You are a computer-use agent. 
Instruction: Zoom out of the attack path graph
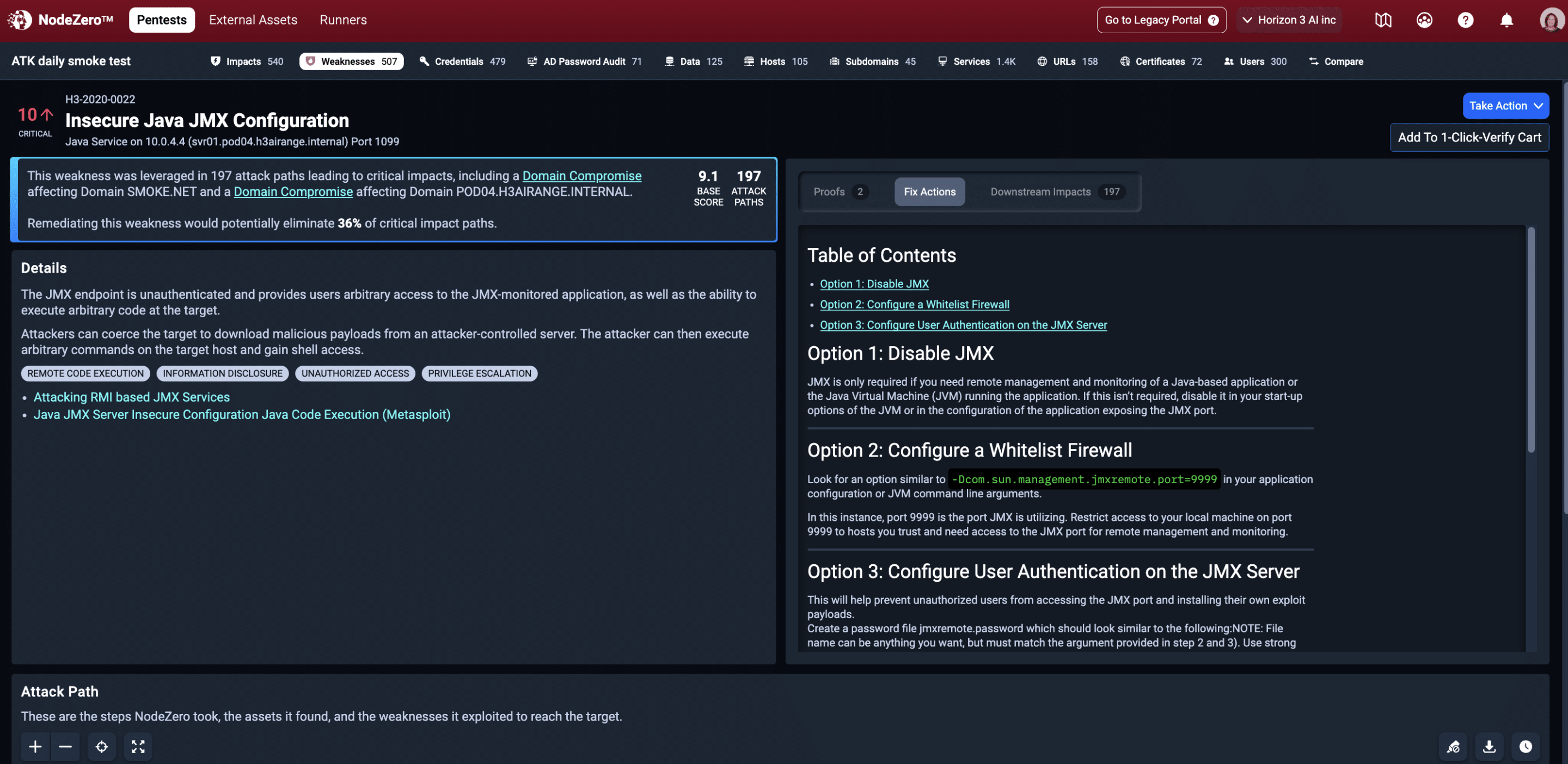click(x=65, y=747)
